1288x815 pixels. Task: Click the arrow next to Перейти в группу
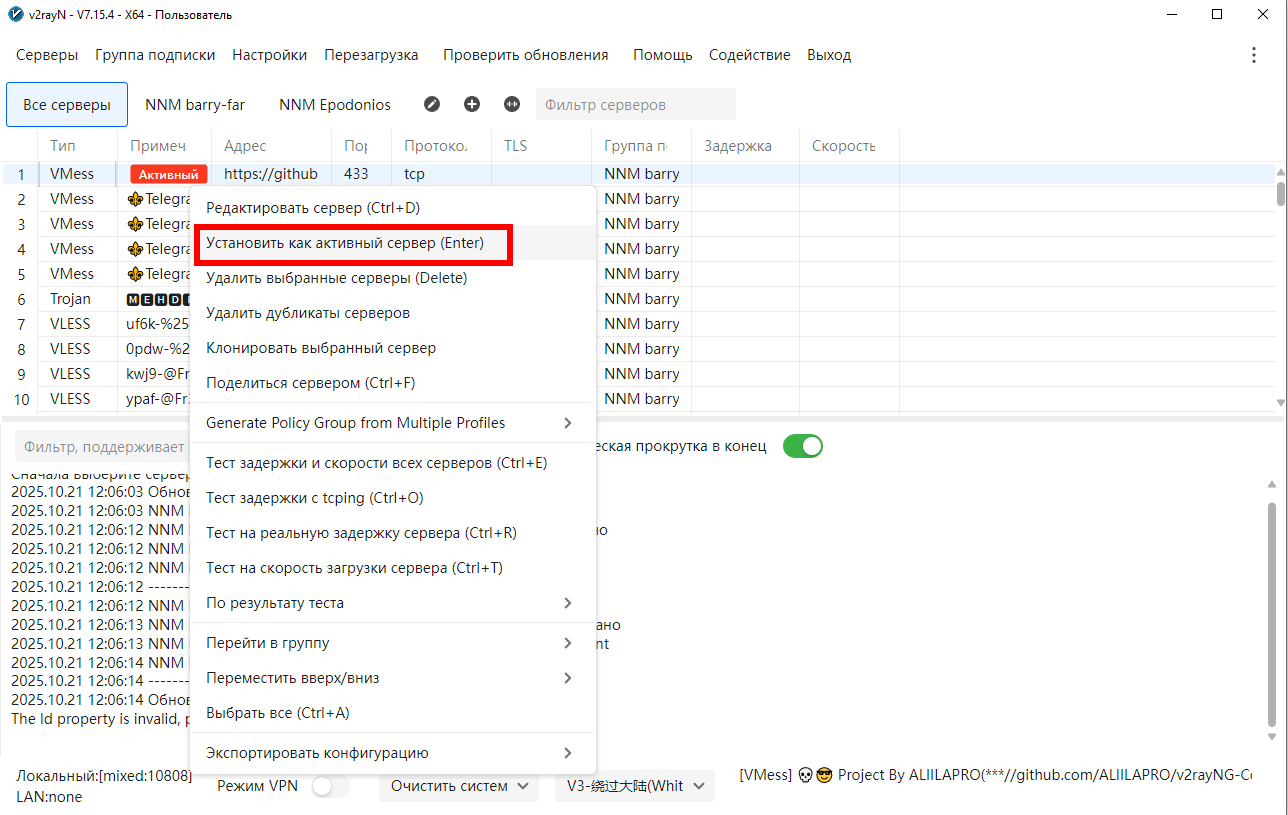(568, 643)
